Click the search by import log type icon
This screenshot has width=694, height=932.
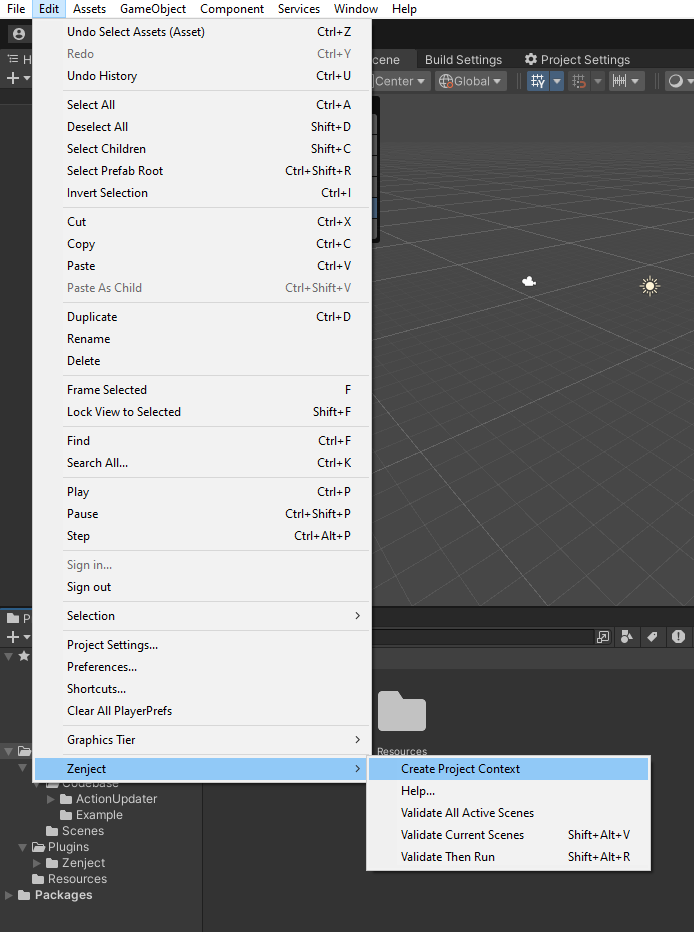678,637
